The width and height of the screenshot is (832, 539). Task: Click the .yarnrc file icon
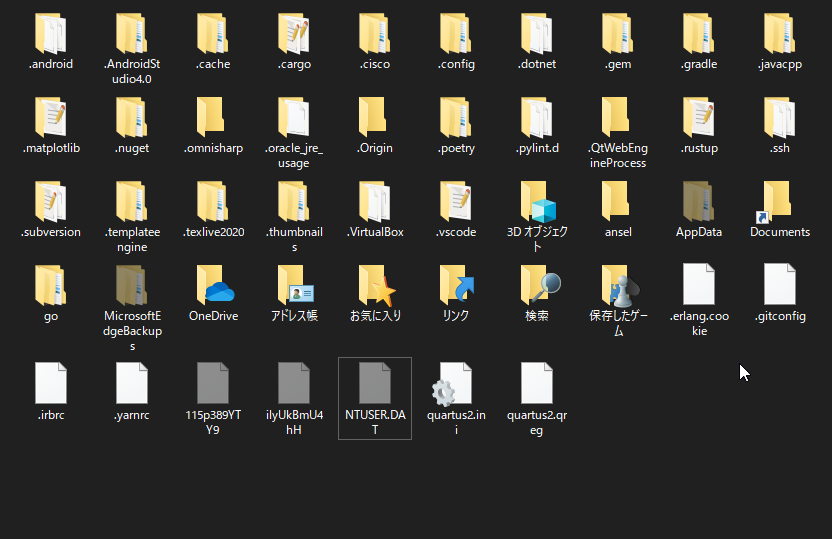[132, 383]
